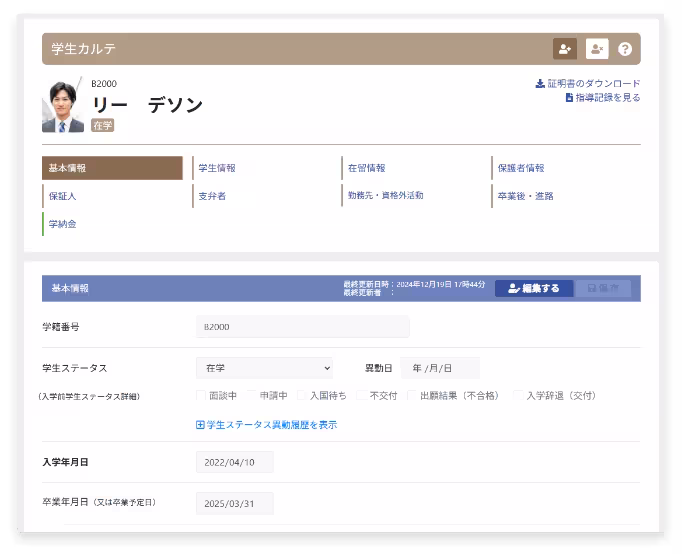
Task: Expand 学生ステータス異動履歴を表示
Action: click(x=267, y=425)
